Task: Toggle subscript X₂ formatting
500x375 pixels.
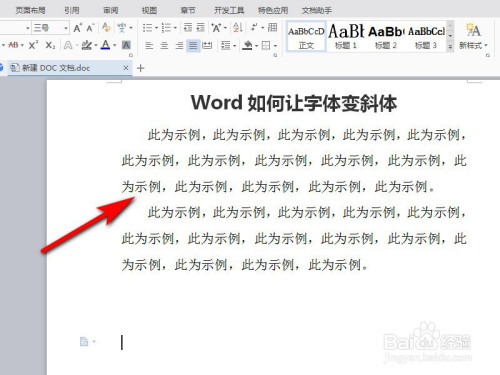Action: [50, 45]
